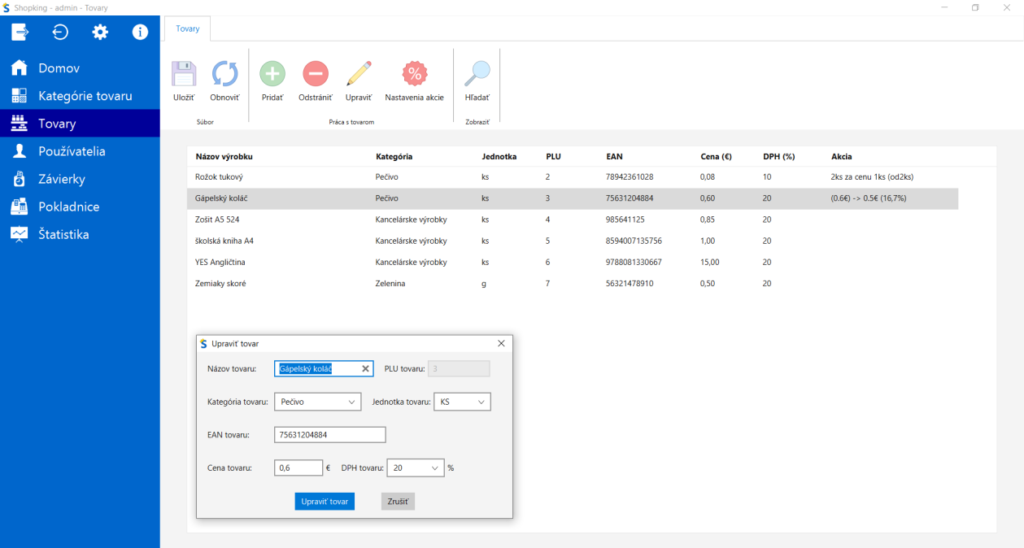Click the EAN tovaru input field
The height and width of the screenshot is (548, 1024).
coord(329,435)
